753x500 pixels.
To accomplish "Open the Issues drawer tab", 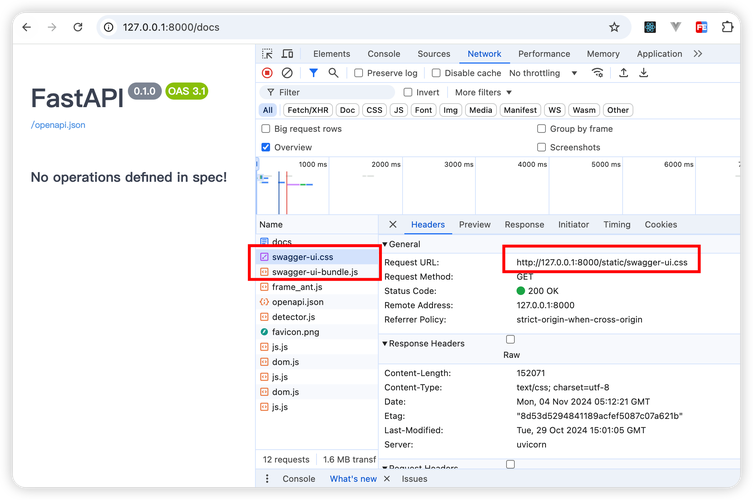I will coord(414,479).
